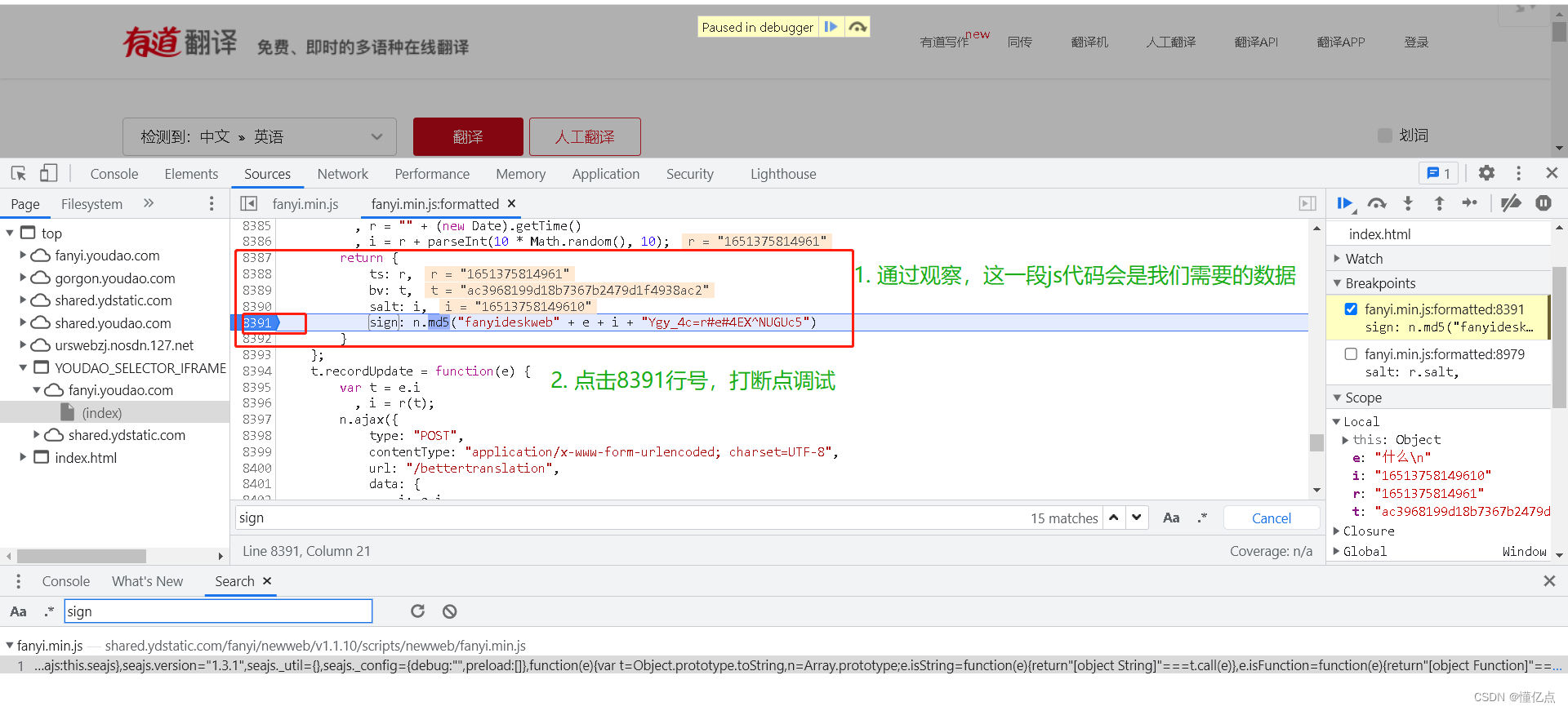Open the drawer three-dot menu
The width and height of the screenshot is (1568, 711).
[18, 581]
